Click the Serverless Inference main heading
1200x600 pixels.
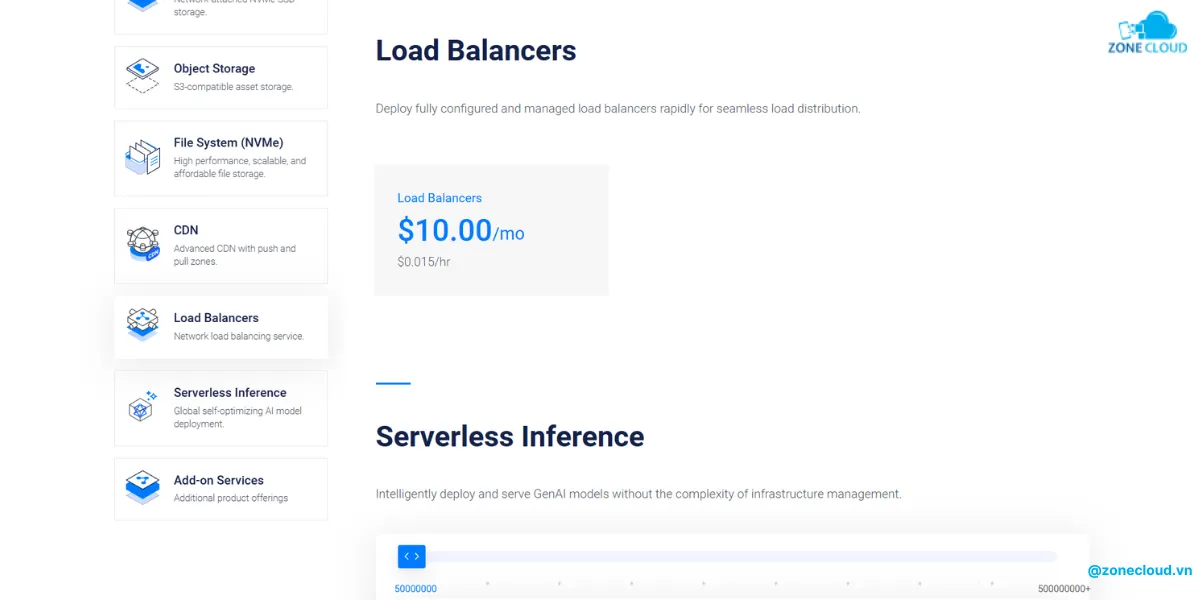click(510, 436)
